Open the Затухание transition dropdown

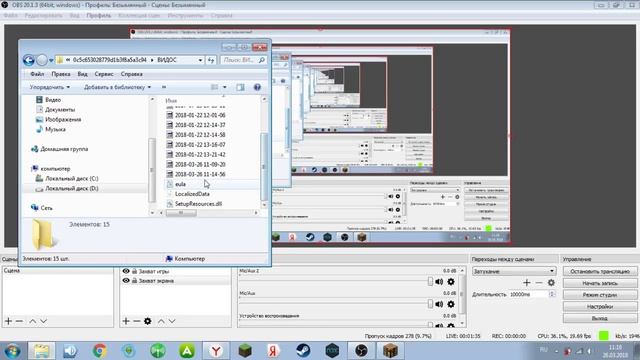point(514,271)
